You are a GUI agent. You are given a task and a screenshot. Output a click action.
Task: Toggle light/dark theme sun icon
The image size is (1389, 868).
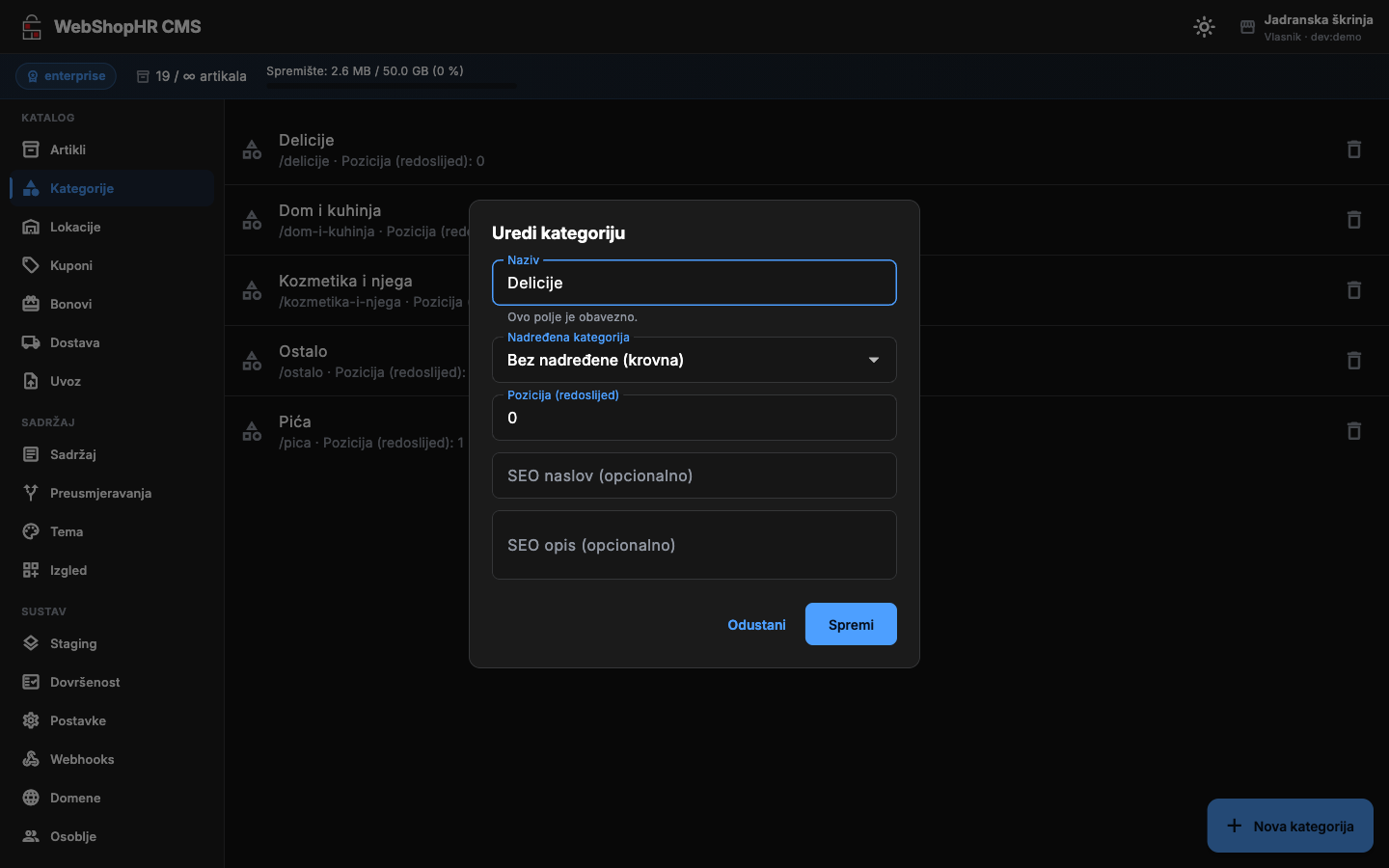tap(1204, 27)
